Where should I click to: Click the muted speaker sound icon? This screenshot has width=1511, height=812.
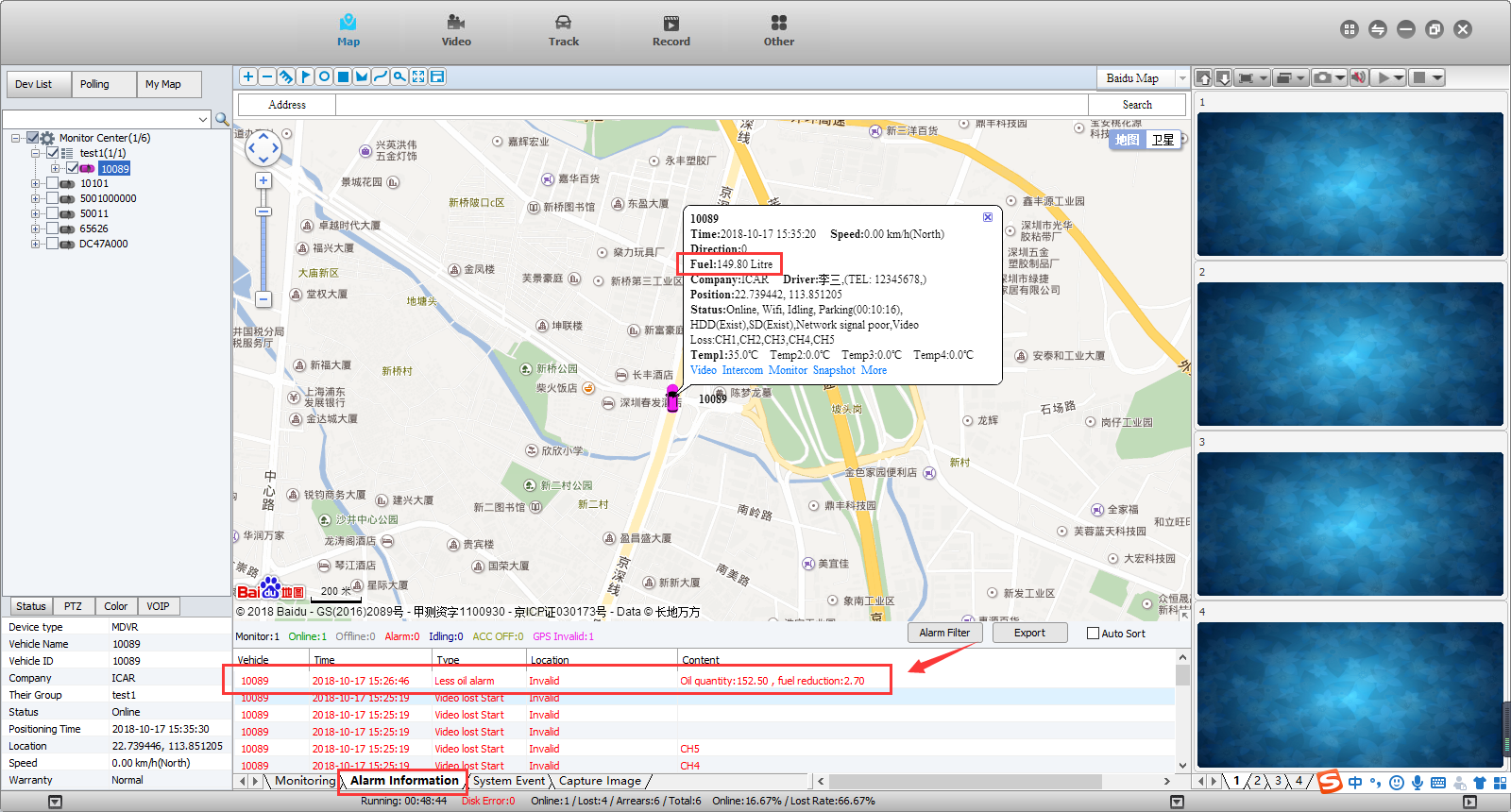tap(1359, 77)
